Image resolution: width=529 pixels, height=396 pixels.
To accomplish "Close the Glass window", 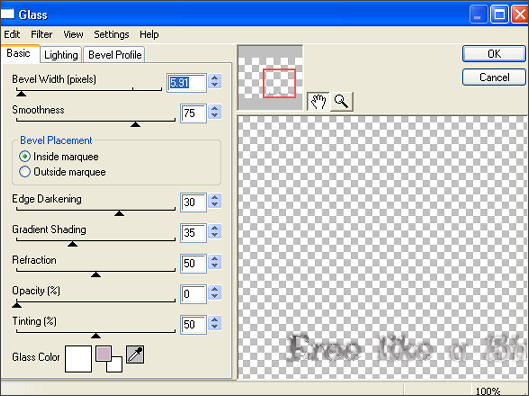I will point(520,15).
